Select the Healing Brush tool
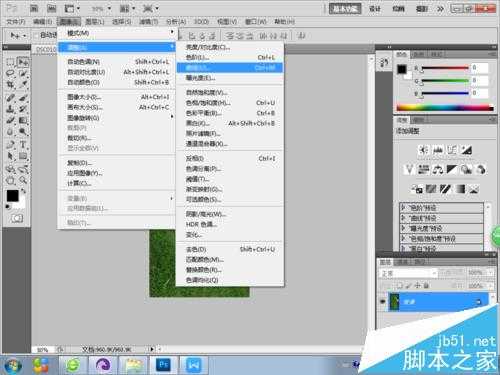Viewport: 500px width, 375px height. click(10, 98)
